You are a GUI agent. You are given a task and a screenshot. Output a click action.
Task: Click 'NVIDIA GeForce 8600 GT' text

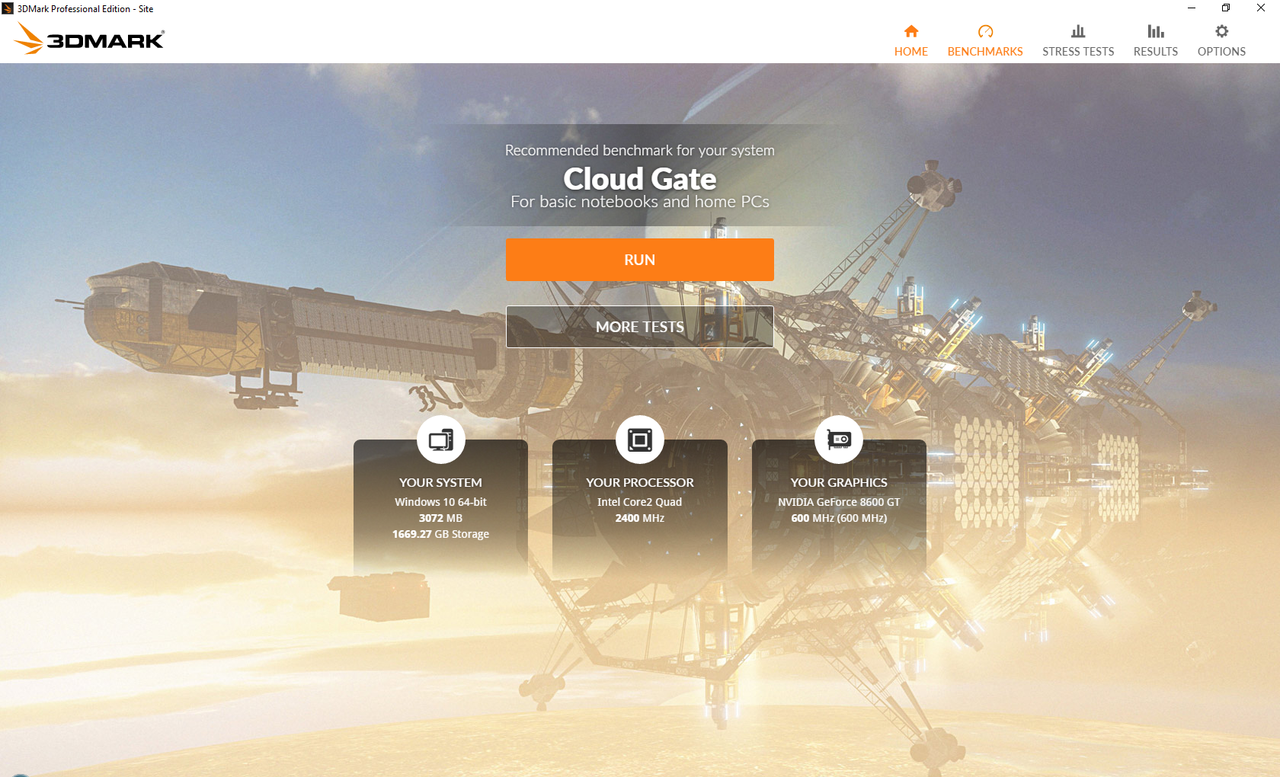click(839, 502)
